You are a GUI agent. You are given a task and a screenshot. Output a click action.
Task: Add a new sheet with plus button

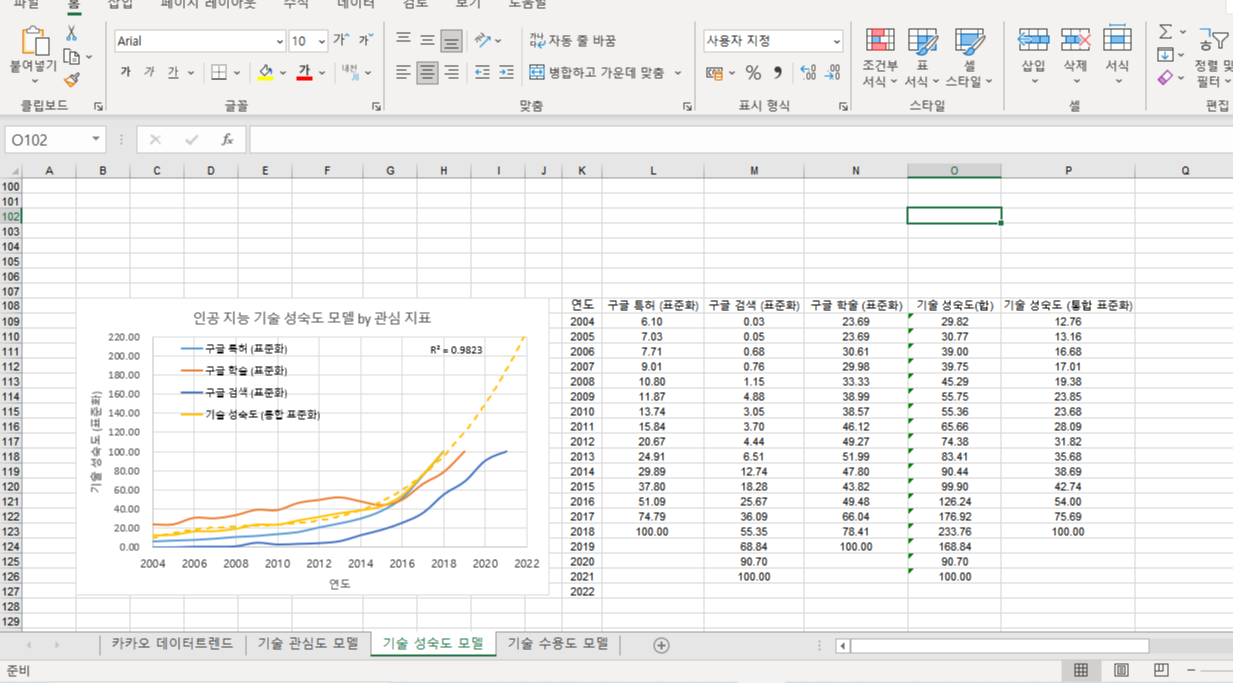click(x=661, y=645)
